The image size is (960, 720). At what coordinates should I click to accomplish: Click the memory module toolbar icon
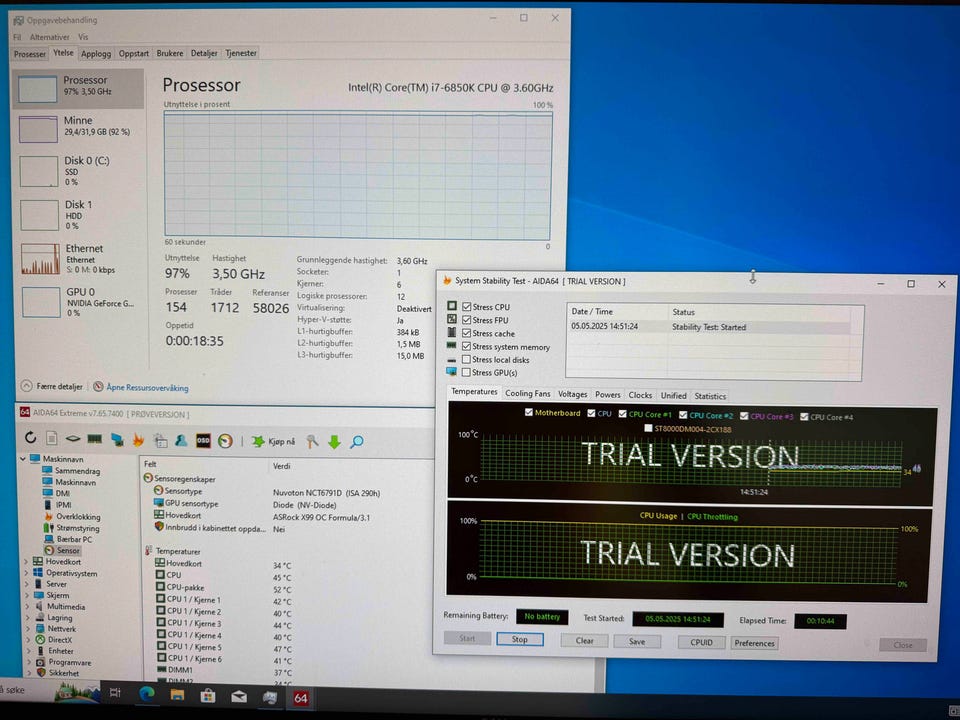[x=95, y=439]
